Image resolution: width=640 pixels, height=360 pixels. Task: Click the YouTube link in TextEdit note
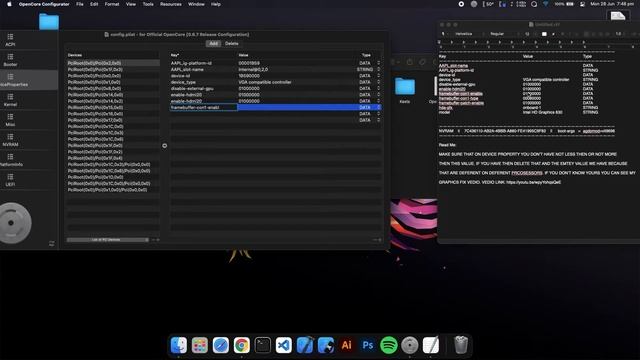pyautogui.click(x=533, y=182)
